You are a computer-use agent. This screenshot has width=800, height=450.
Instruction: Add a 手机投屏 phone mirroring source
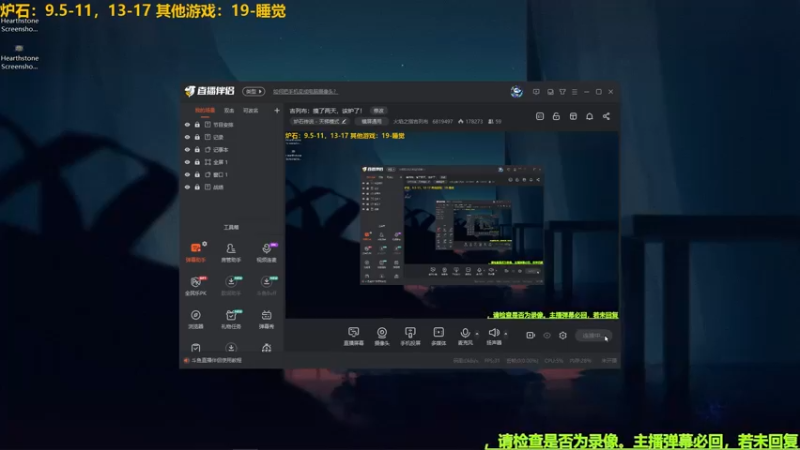coord(410,336)
